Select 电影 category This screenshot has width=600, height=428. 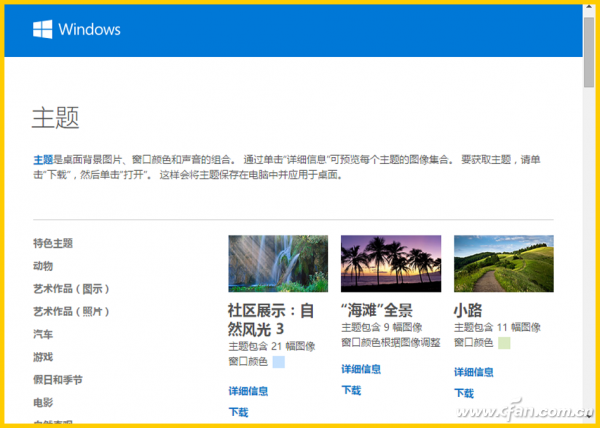(x=43, y=402)
